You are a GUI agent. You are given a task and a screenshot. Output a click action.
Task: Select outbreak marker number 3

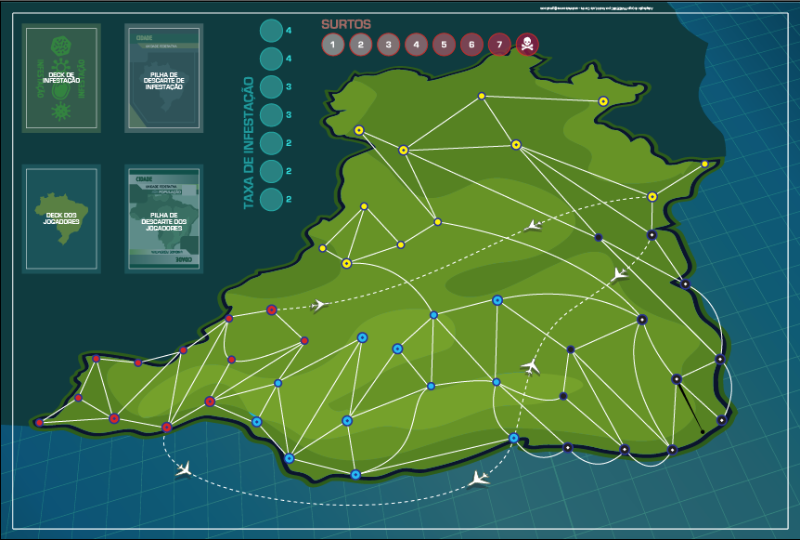pos(388,44)
